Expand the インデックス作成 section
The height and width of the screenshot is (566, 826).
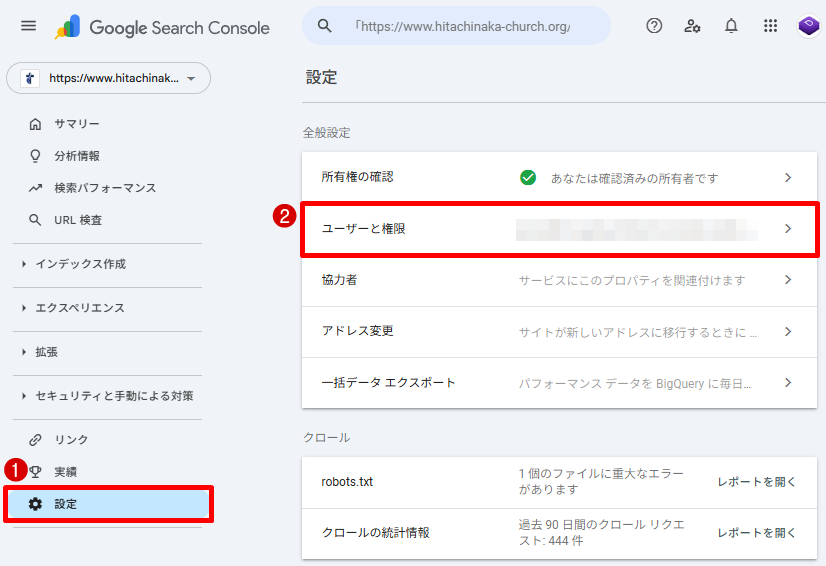(80, 264)
